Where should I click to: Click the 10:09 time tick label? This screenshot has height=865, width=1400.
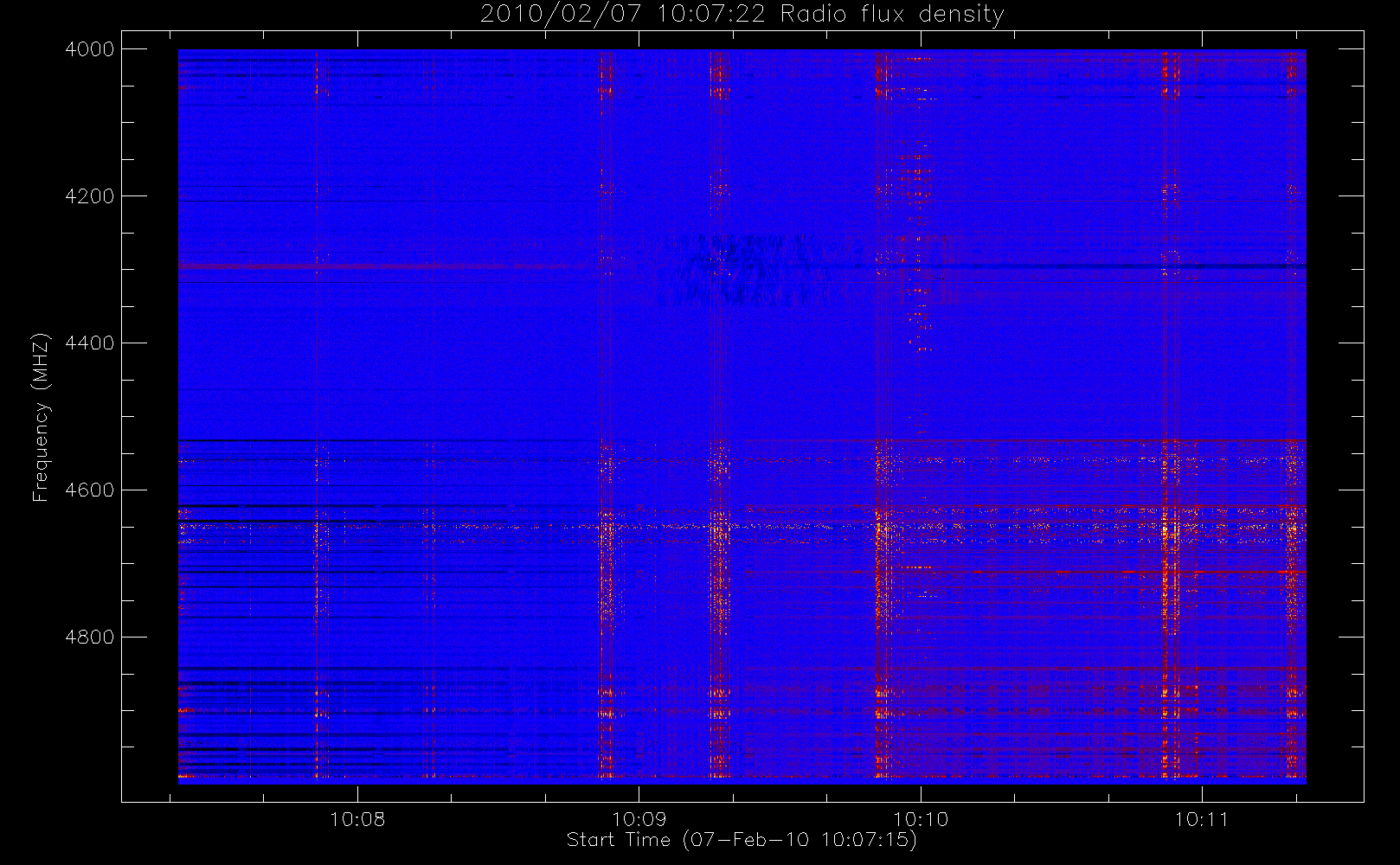click(639, 819)
